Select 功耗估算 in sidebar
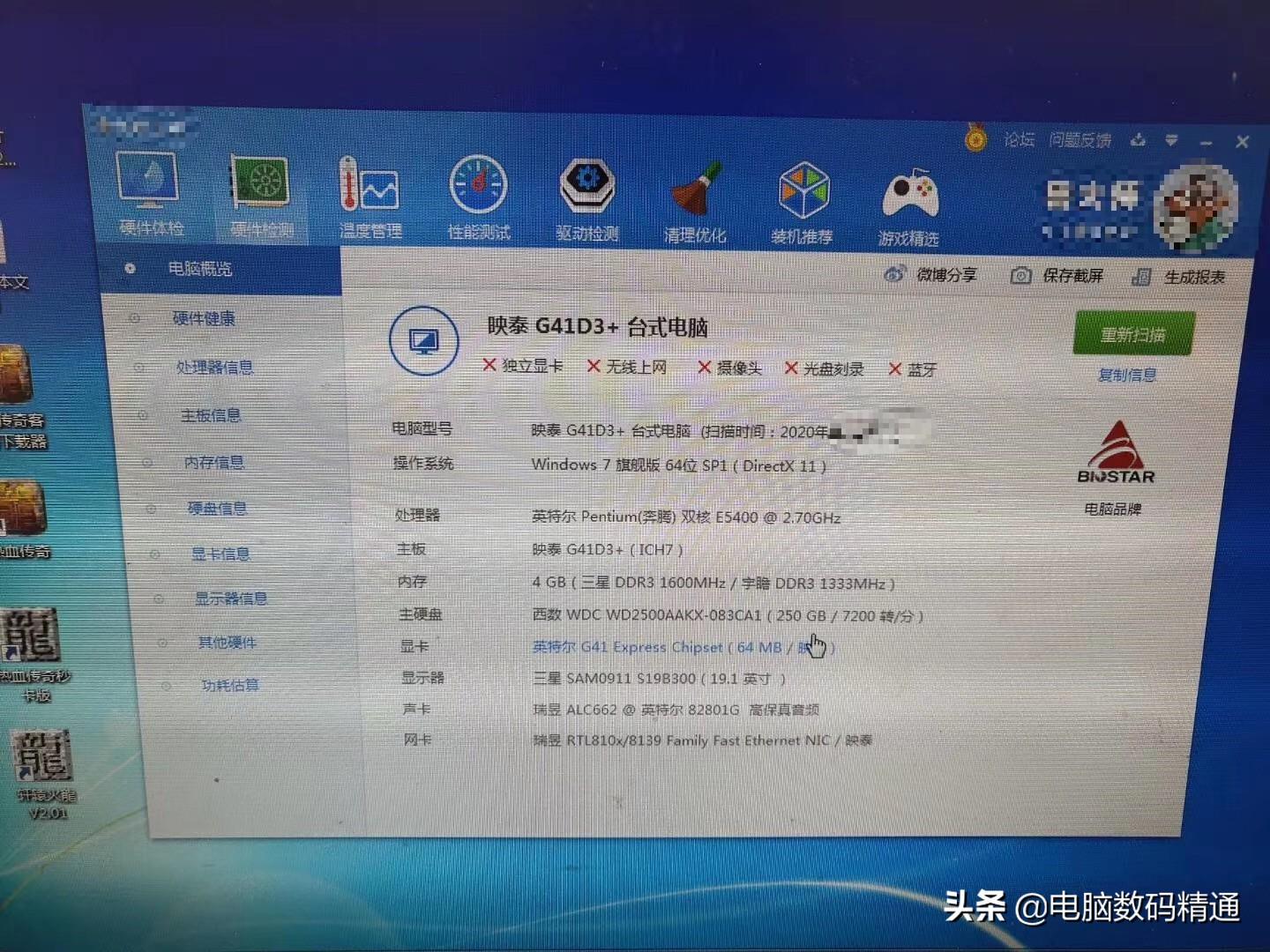Viewport: 1270px width, 952px height. (x=230, y=685)
